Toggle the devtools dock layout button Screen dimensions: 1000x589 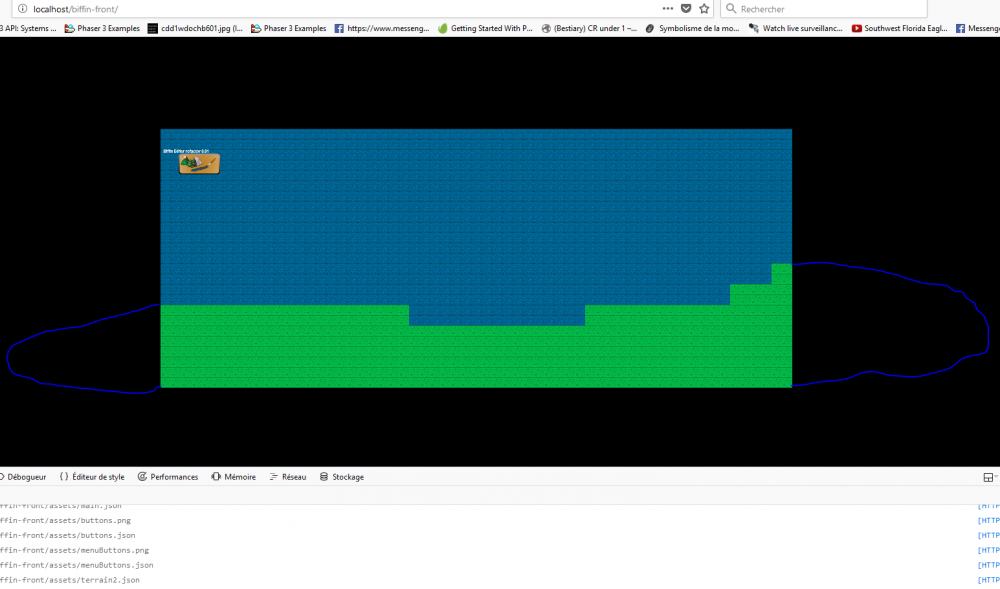point(989,477)
